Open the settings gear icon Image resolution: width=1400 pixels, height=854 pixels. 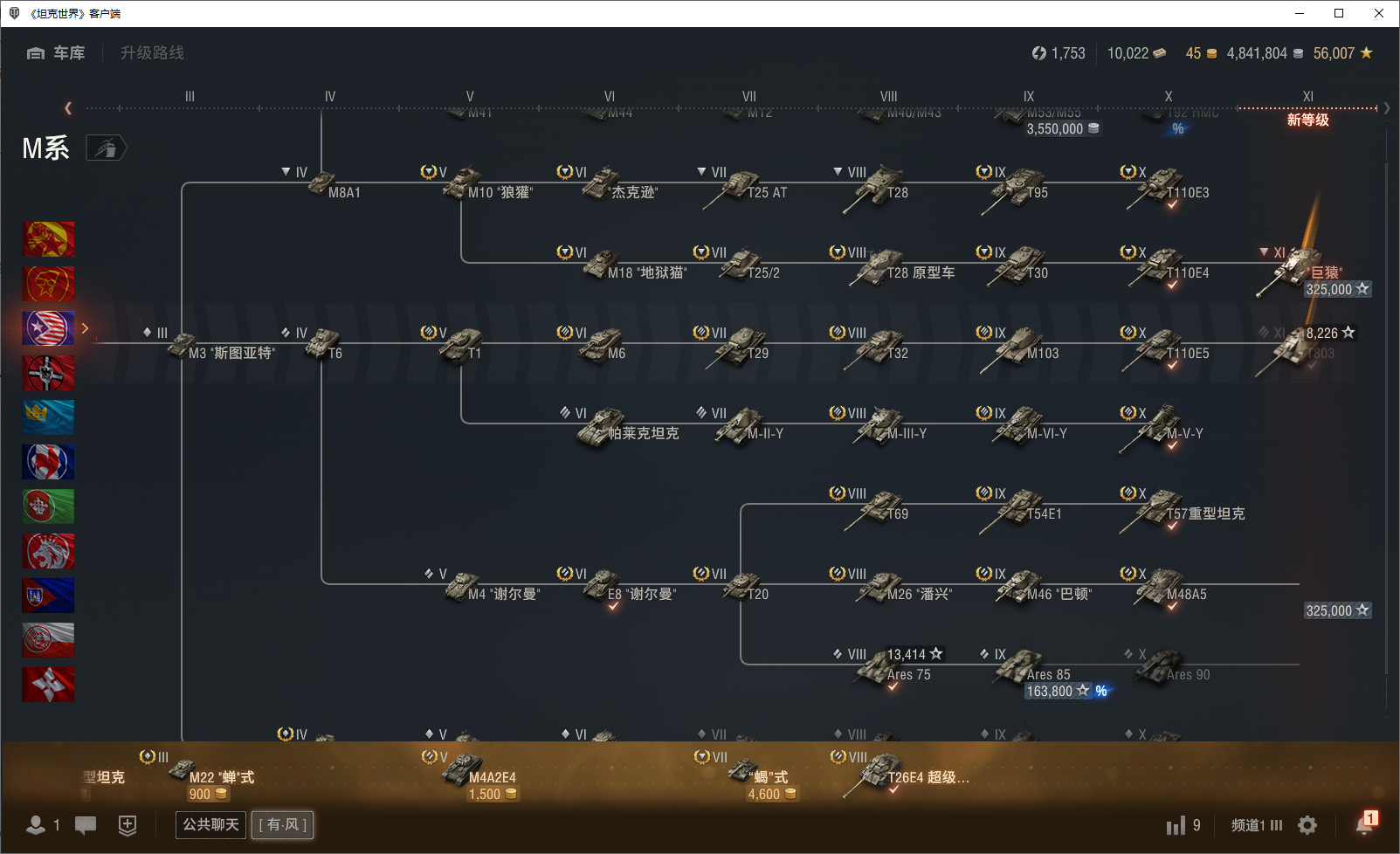tap(1307, 825)
